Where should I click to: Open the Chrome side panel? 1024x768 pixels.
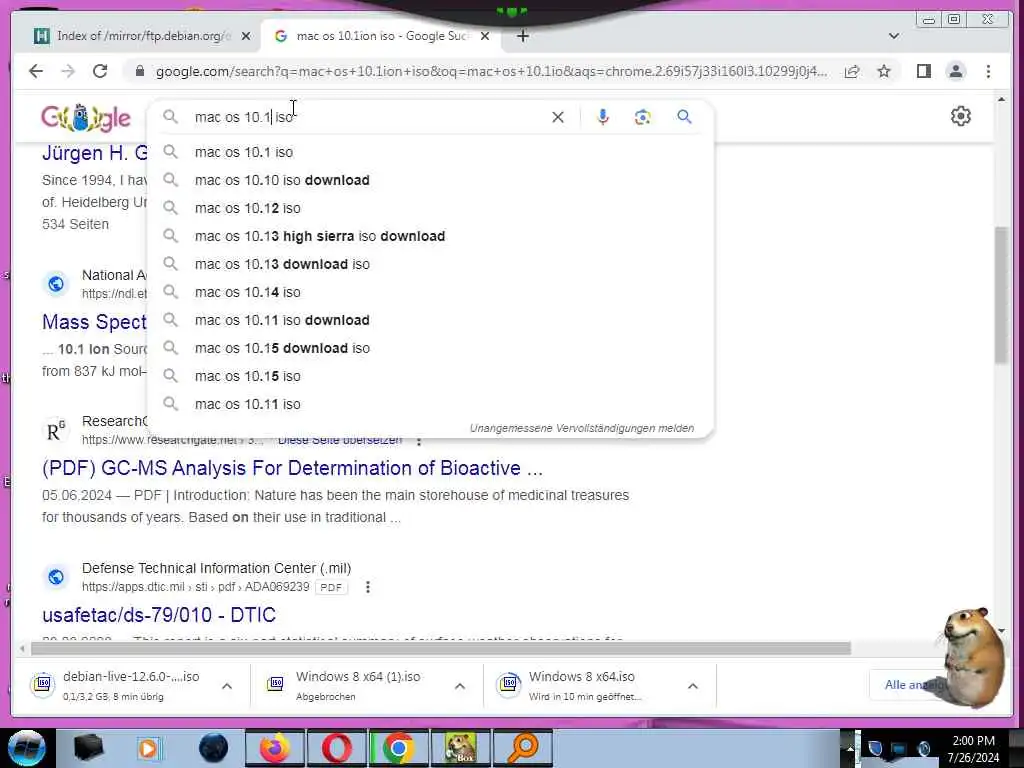tap(923, 71)
